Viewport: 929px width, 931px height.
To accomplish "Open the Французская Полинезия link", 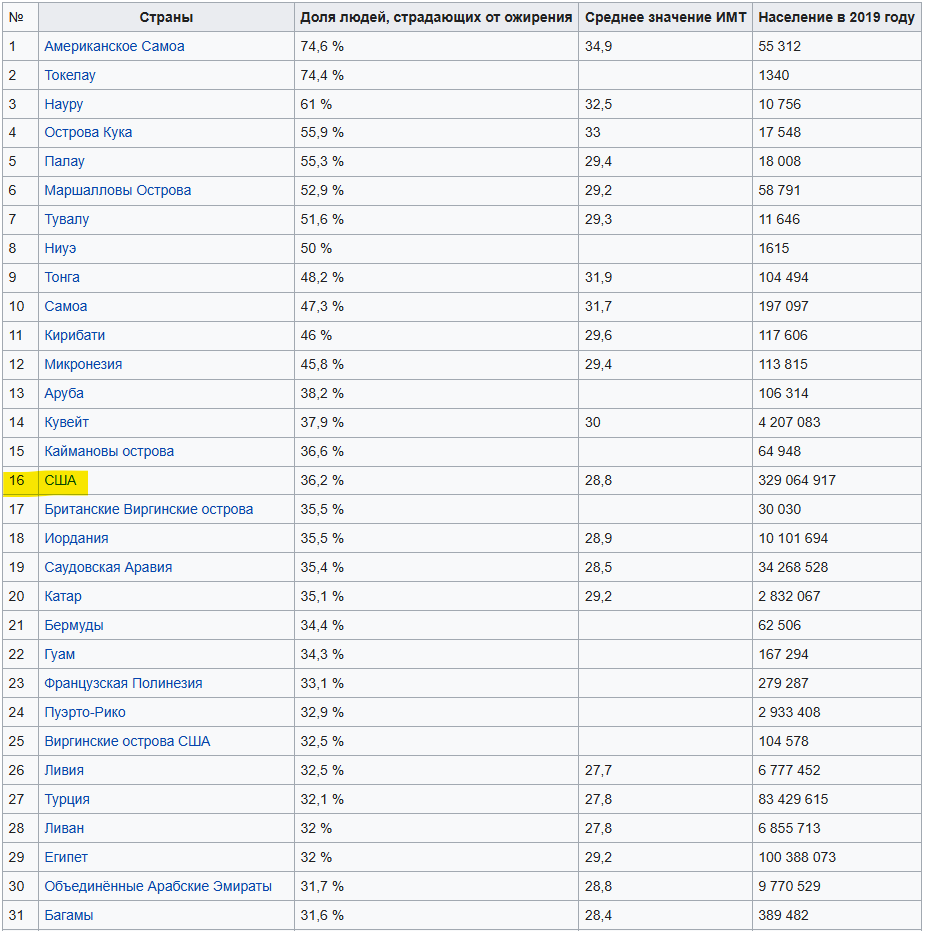I will [123, 683].
